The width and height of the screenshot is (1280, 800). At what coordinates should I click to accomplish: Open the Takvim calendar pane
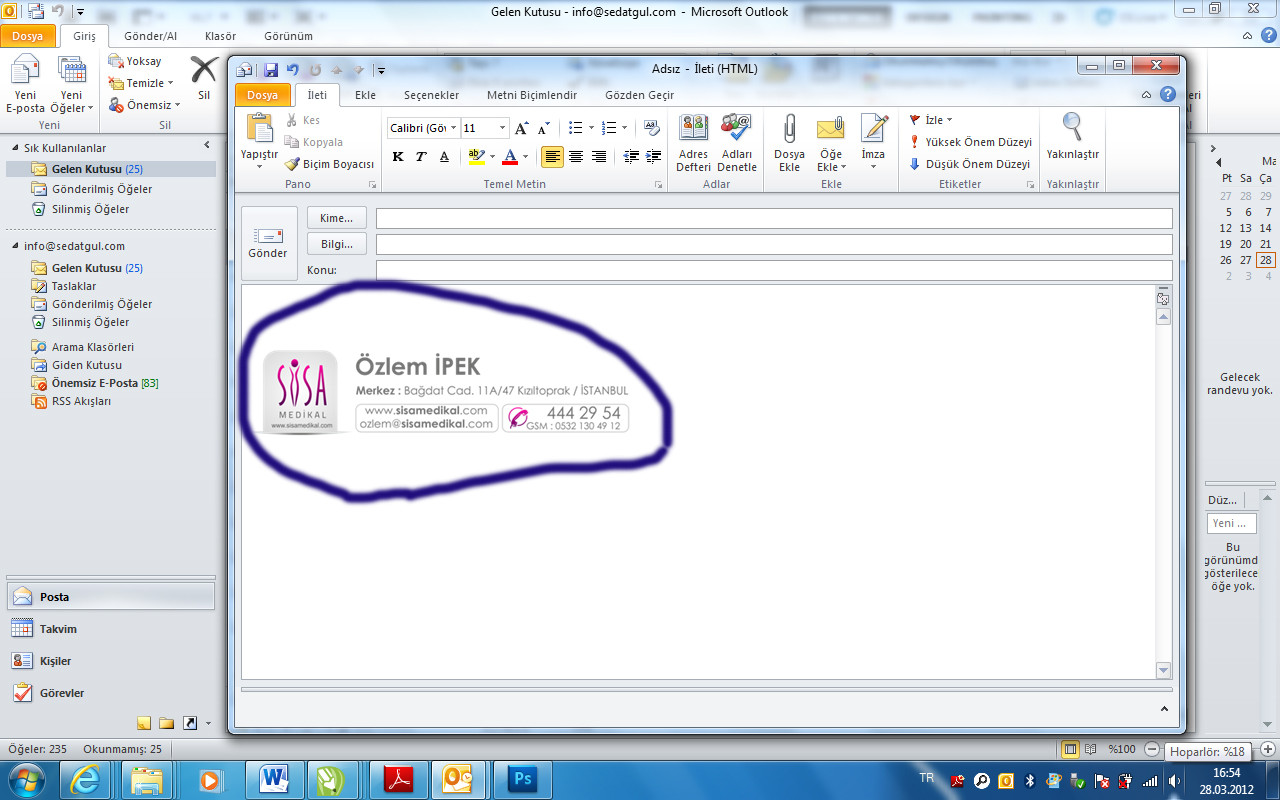click(110, 629)
